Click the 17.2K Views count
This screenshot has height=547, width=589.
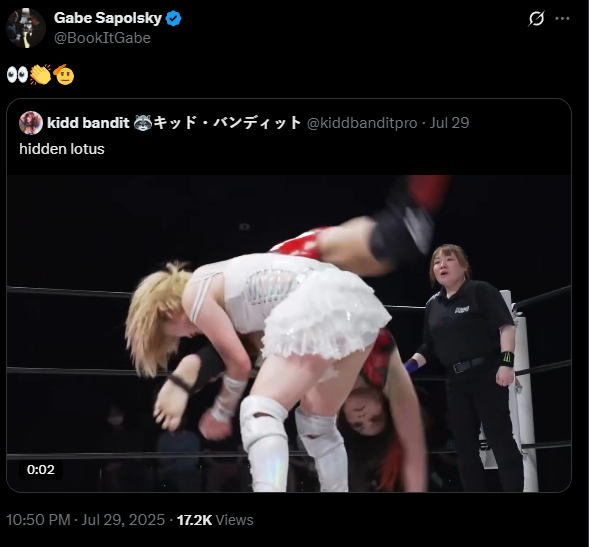coord(215,520)
